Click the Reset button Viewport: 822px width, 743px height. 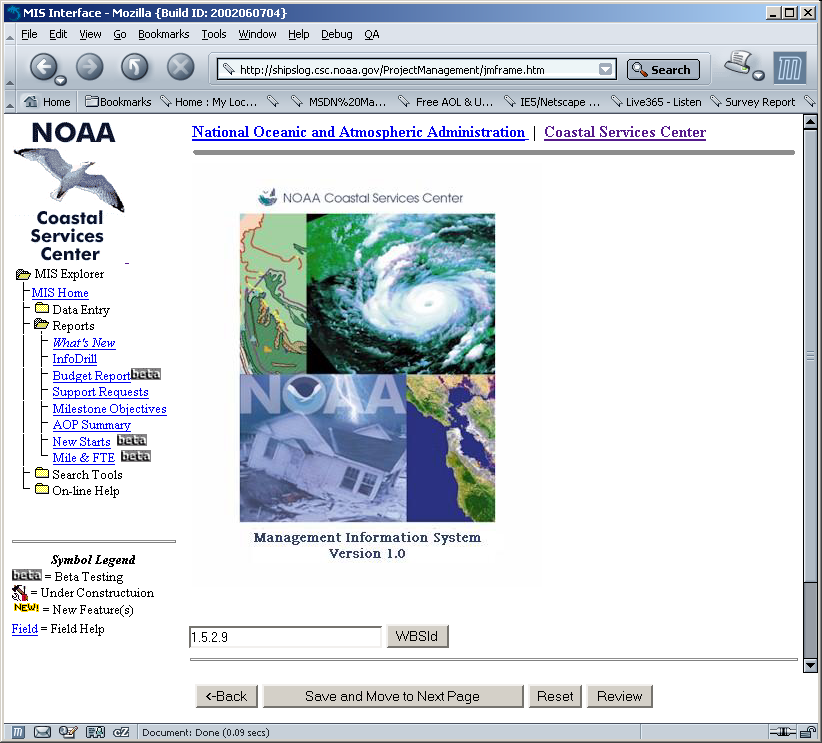[x=555, y=696]
